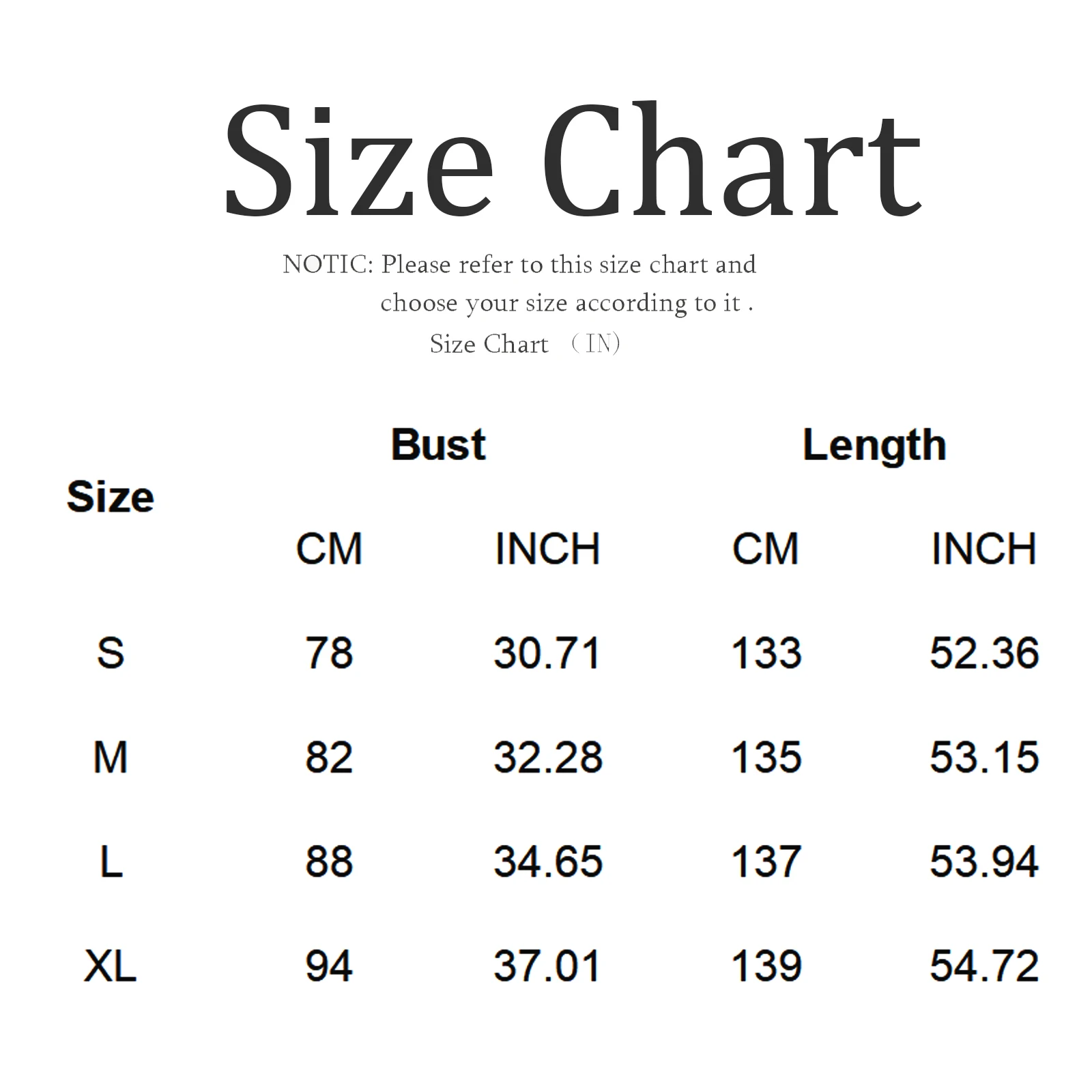Click the length value 133
Image resolution: width=1092 pixels, height=1092 pixels.
tap(766, 653)
